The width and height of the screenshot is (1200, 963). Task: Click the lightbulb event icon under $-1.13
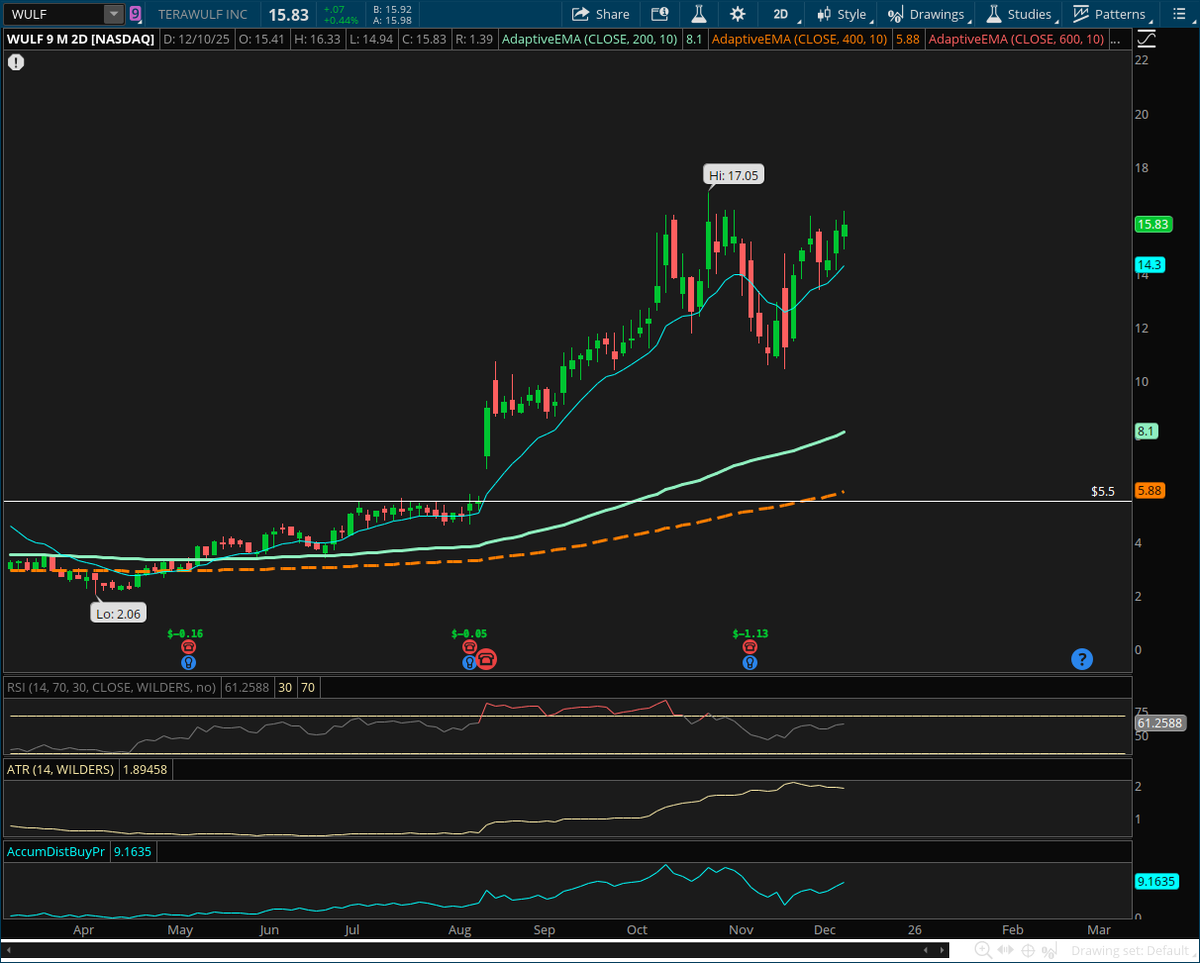[750, 662]
